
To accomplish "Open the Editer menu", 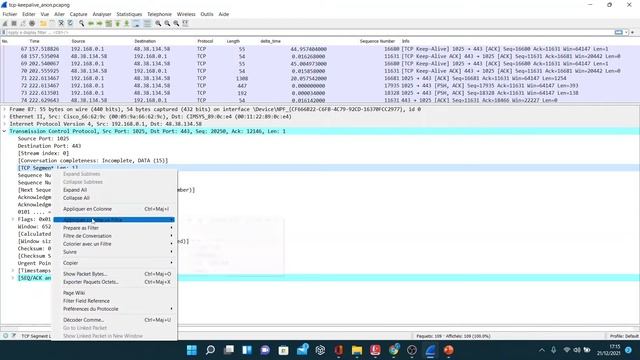I will coord(29,14).
